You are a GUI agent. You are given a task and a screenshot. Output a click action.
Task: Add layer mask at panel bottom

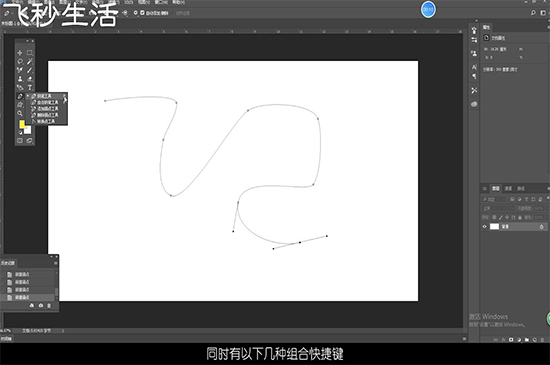tap(511, 339)
